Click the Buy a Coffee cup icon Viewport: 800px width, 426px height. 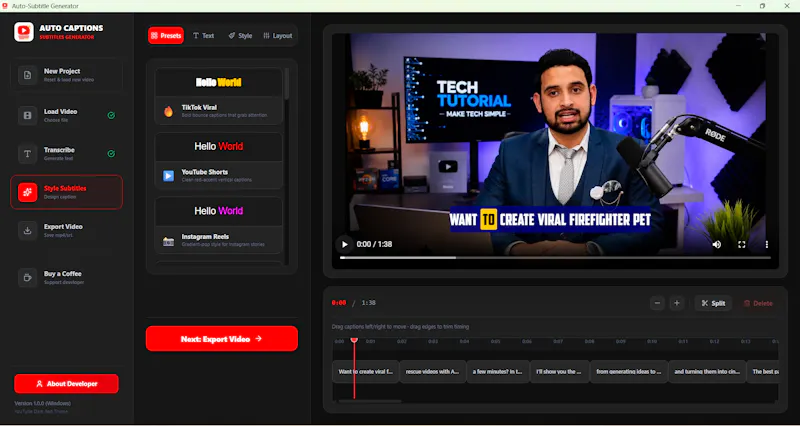pyautogui.click(x=28, y=278)
